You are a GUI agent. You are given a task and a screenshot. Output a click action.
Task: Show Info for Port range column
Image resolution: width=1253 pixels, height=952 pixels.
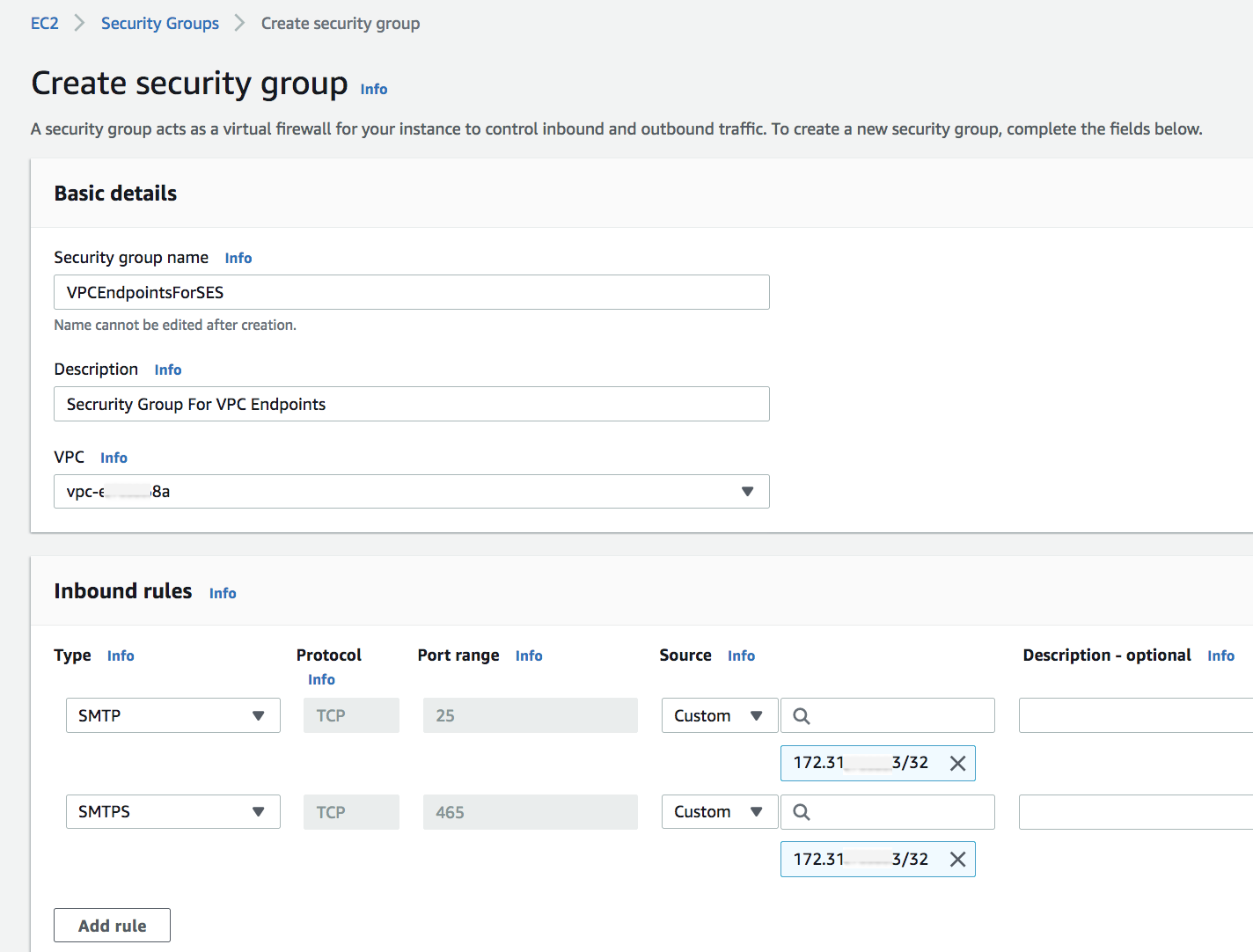coord(529,656)
